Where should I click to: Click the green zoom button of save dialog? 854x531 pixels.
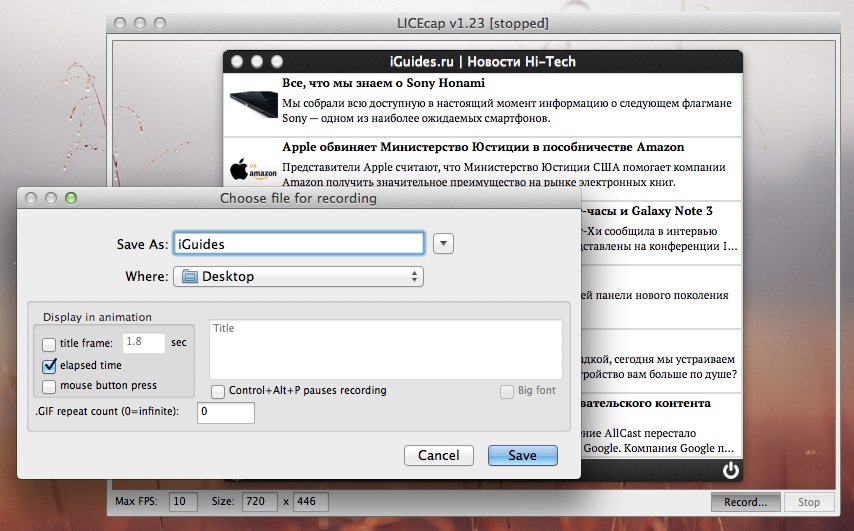pos(71,198)
